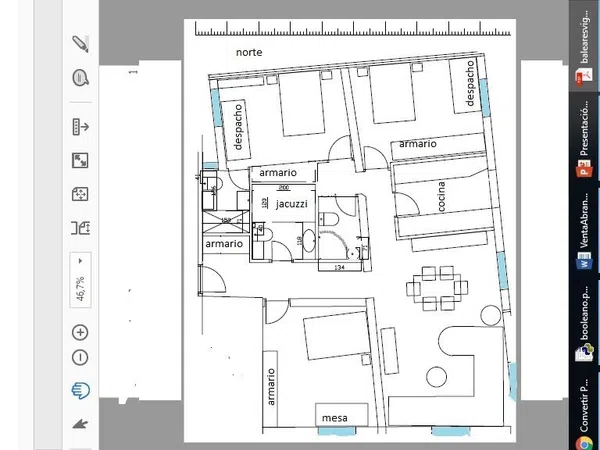
Task: Open balearesvig PDF taskbar button
Action: (584, 46)
